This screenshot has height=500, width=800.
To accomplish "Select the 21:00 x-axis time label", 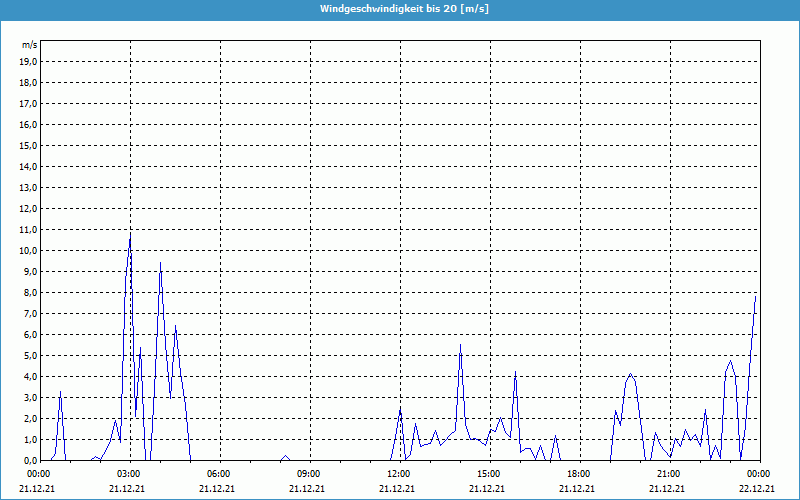I will coord(668,473).
